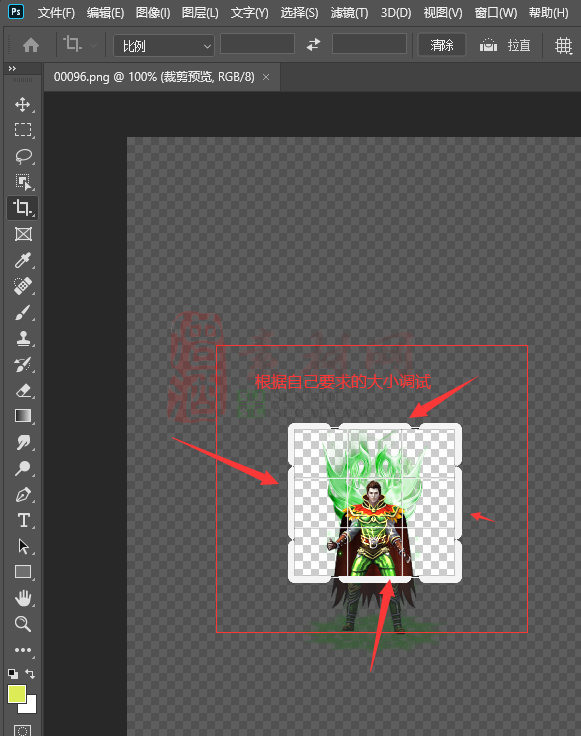Open the 窗口(W) menu
Viewport: 581px width, 736px height.
(x=496, y=13)
